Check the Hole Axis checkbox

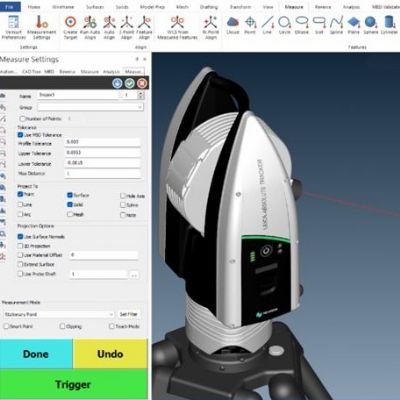[x=123, y=196]
